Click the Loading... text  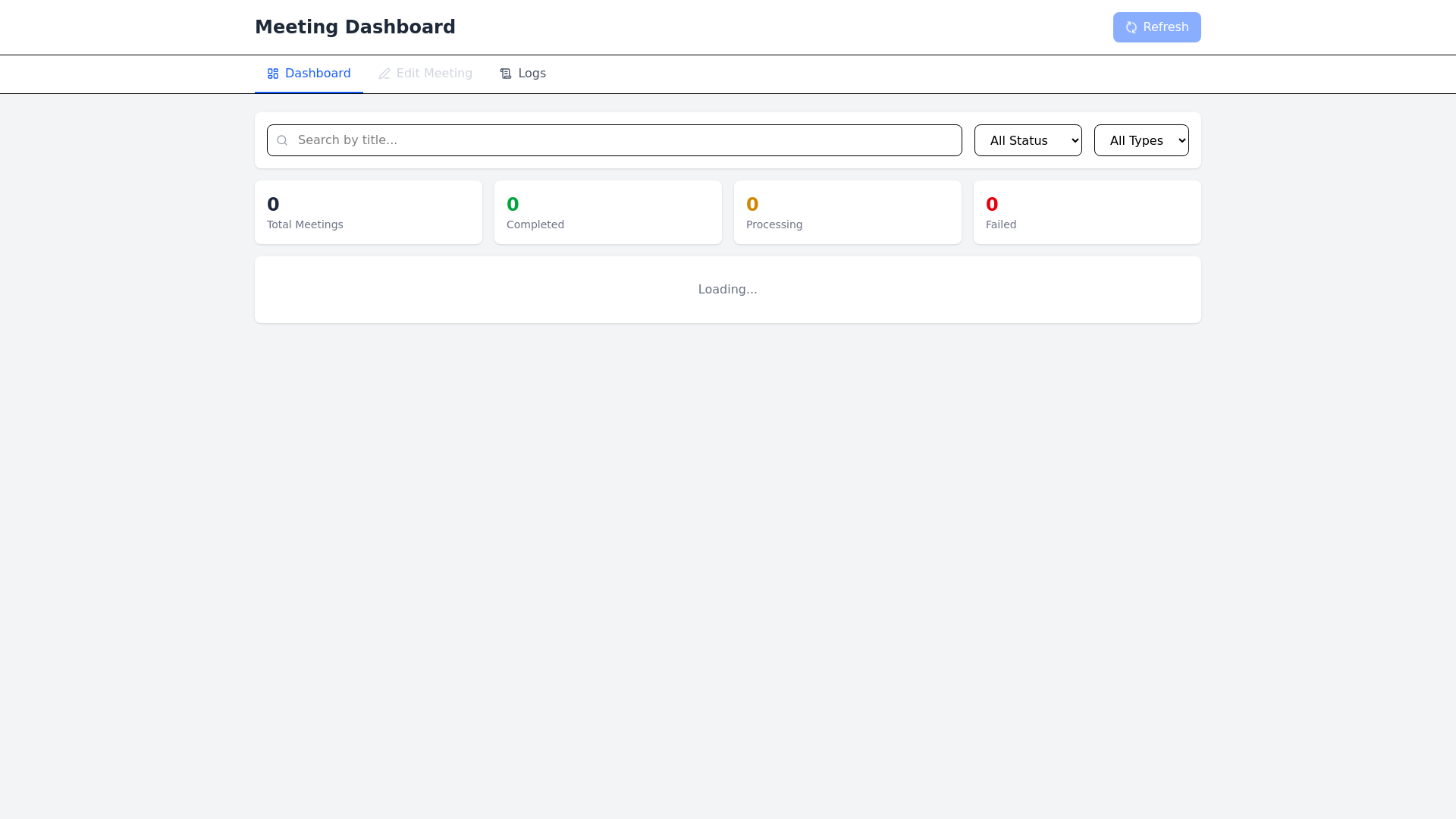(x=728, y=290)
